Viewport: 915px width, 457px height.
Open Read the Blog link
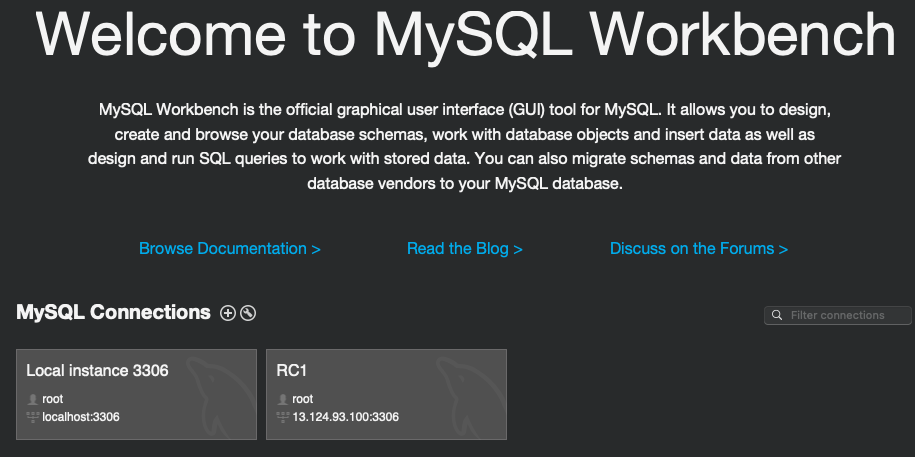pos(465,249)
